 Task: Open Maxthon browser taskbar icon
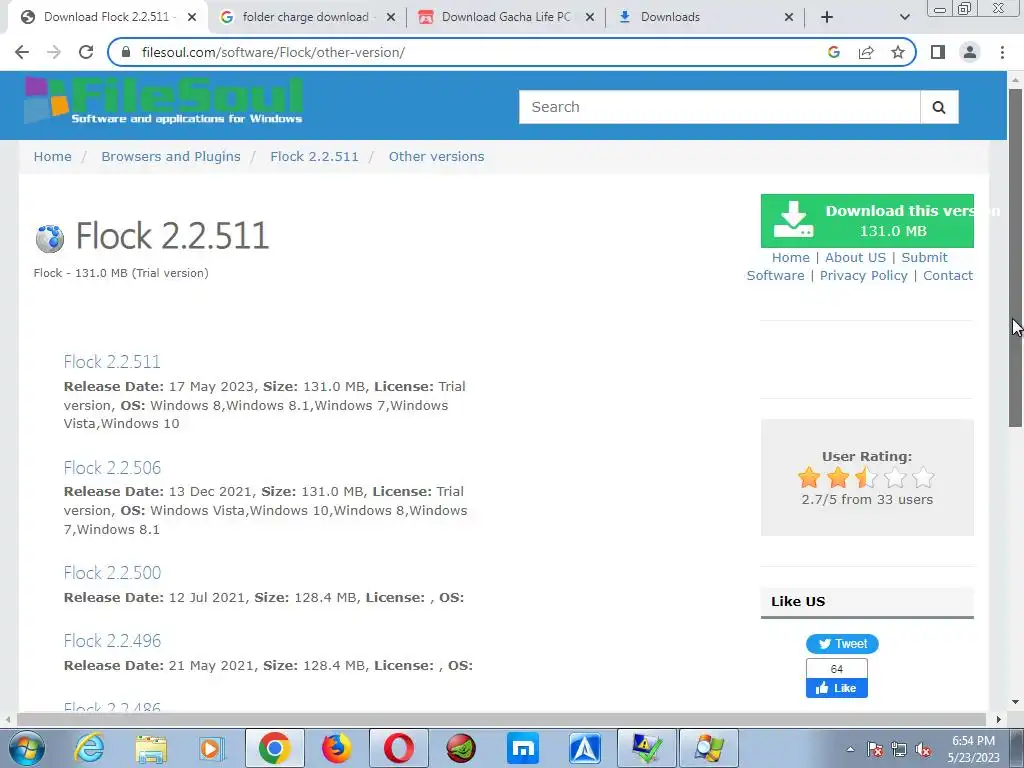click(x=522, y=748)
